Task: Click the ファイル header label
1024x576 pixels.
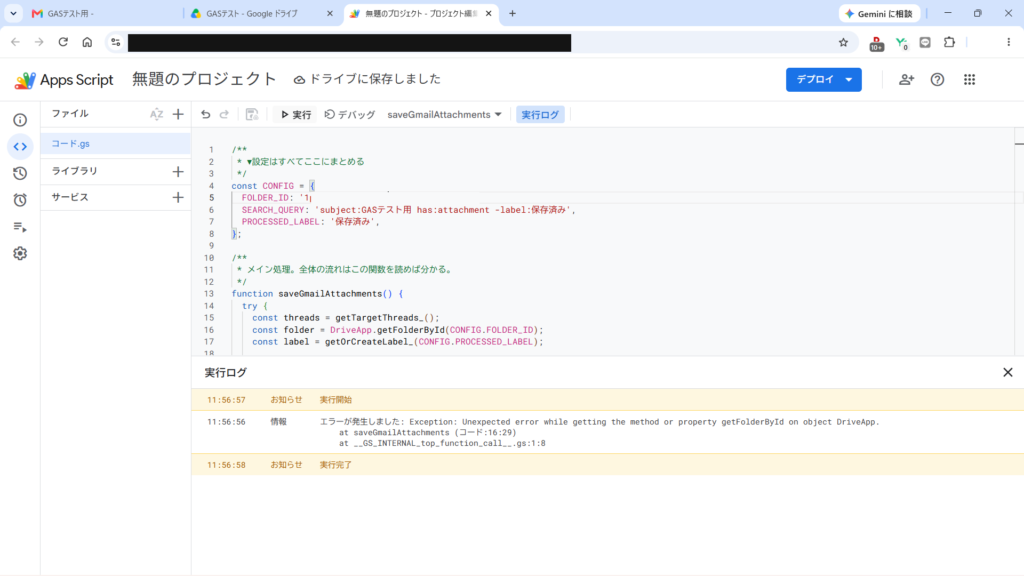Action: coord(70,114)
